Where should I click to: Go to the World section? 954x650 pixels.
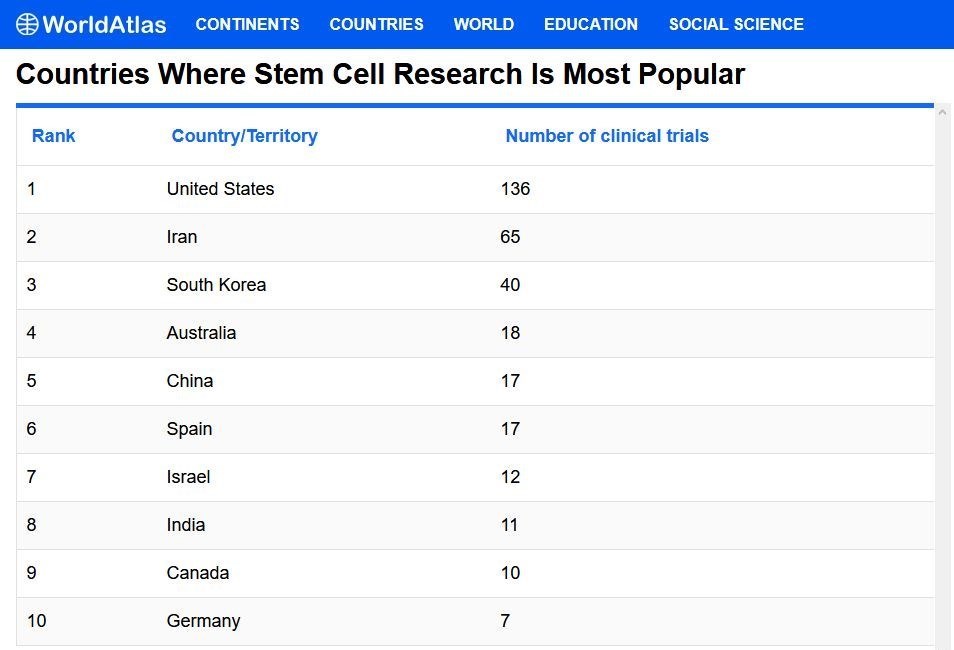(x=483, y=24)
